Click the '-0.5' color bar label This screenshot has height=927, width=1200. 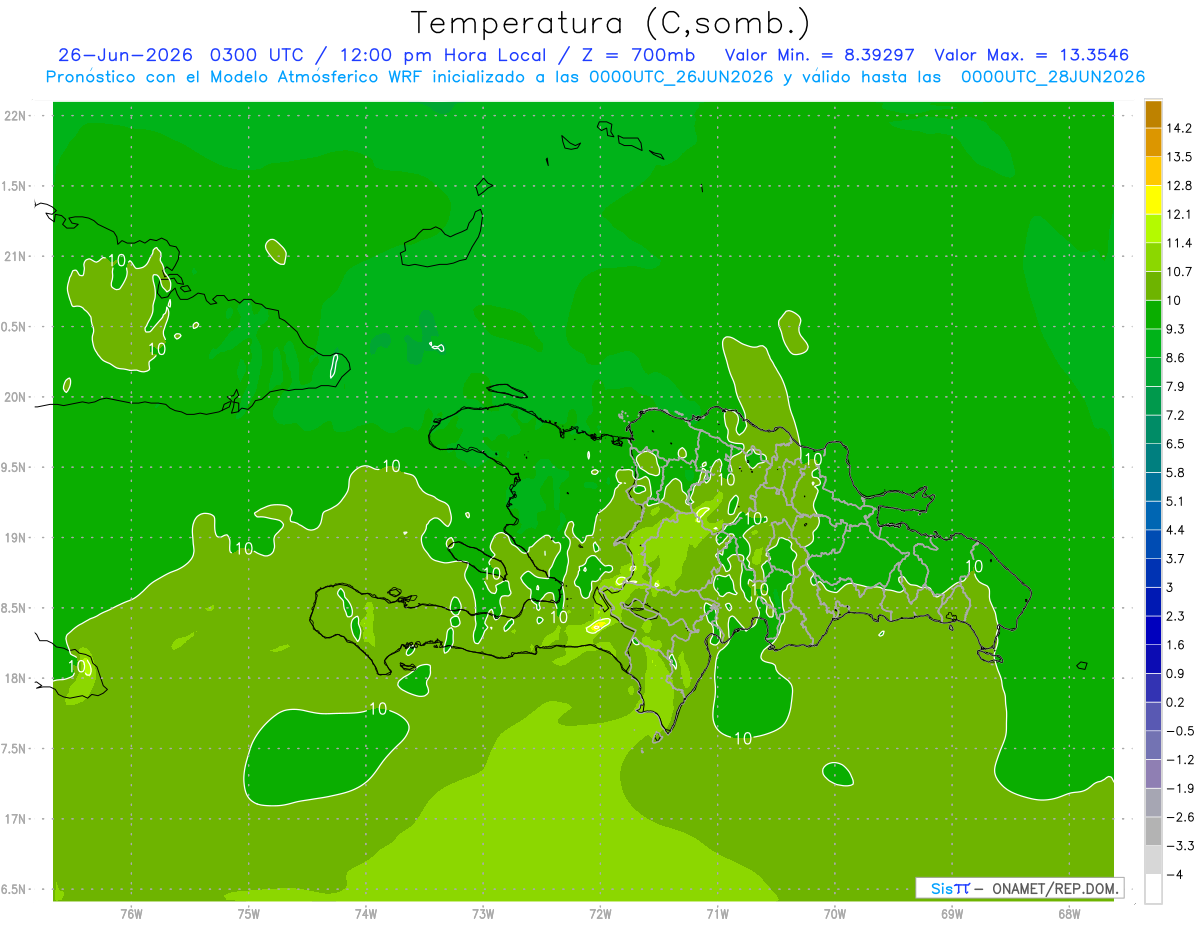[x=1179, y=731]
